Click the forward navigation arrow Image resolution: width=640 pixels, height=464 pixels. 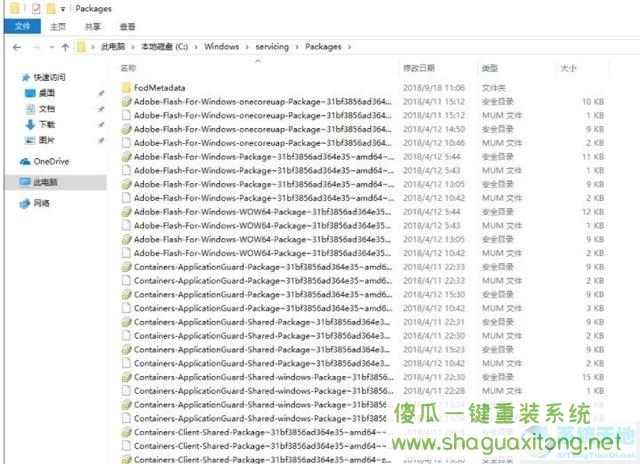[36, 47]
